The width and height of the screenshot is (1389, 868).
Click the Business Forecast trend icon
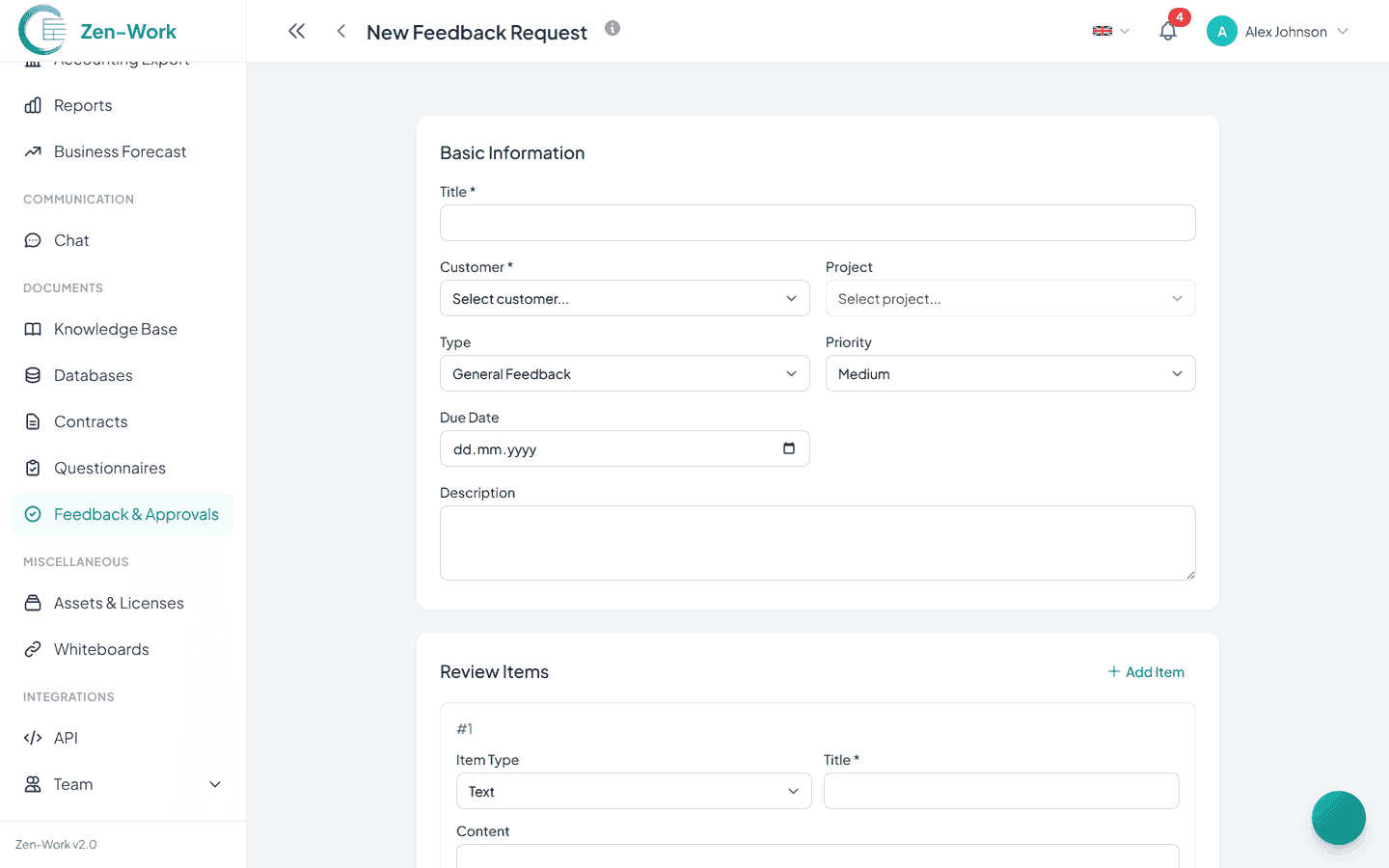click(33, 151)
